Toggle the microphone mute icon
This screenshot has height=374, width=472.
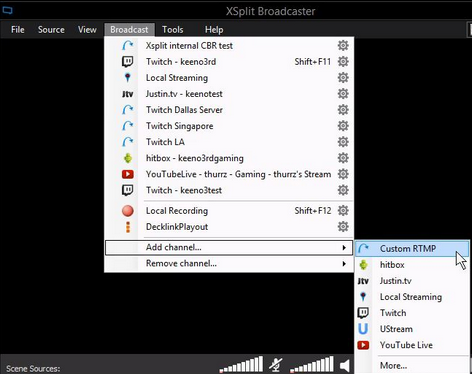point(276,365)
